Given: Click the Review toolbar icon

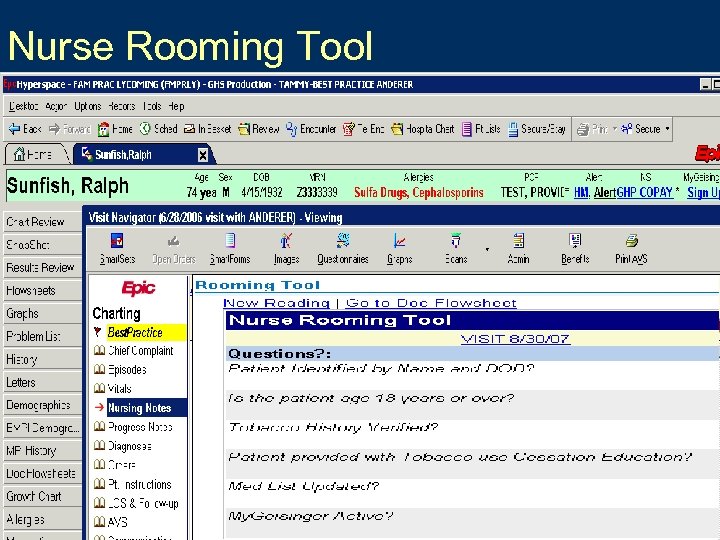Looking at the screenshot, I should pos(244,129).
